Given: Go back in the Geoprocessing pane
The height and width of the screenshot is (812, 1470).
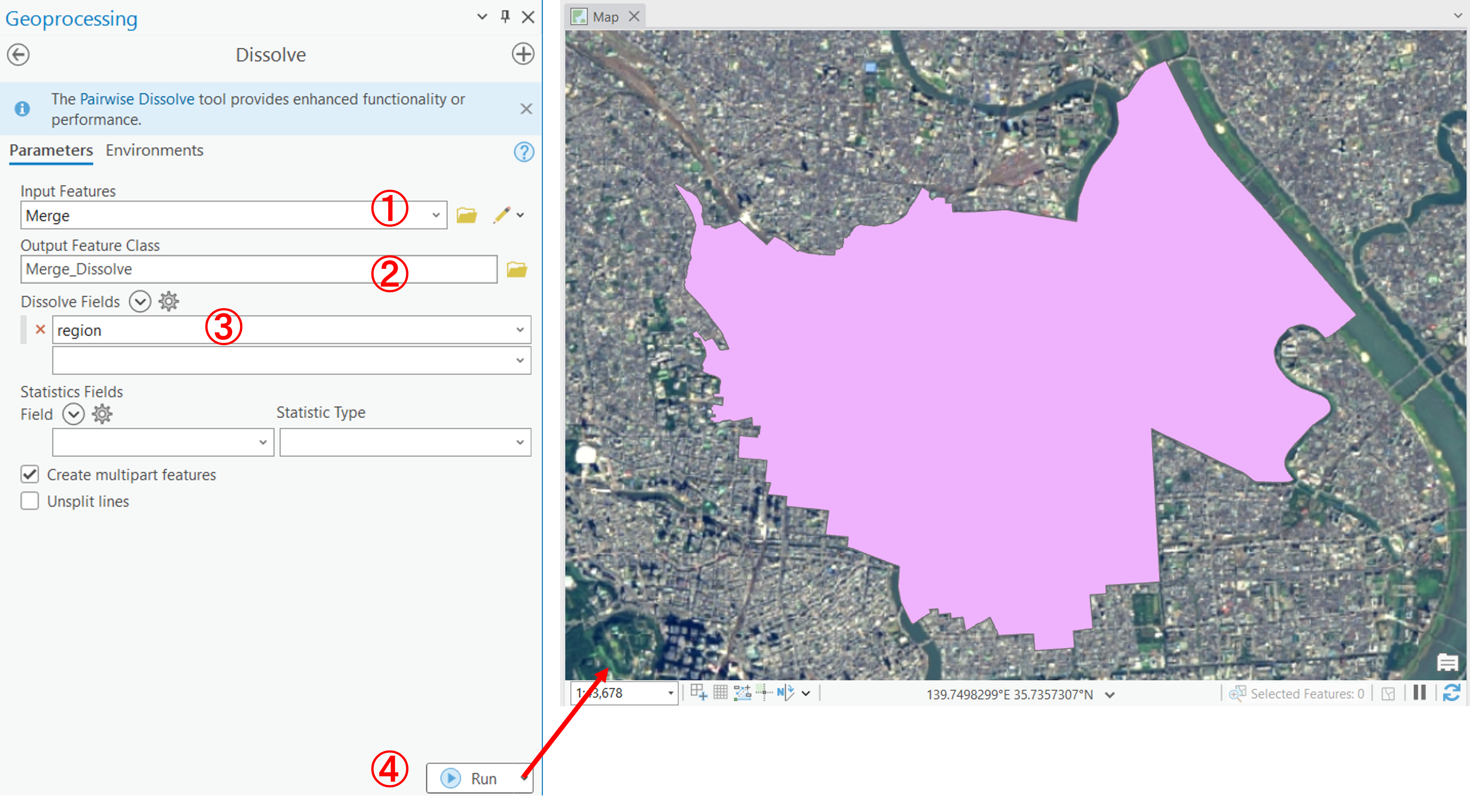Looking at the screenshot, I should coord(18,55).
